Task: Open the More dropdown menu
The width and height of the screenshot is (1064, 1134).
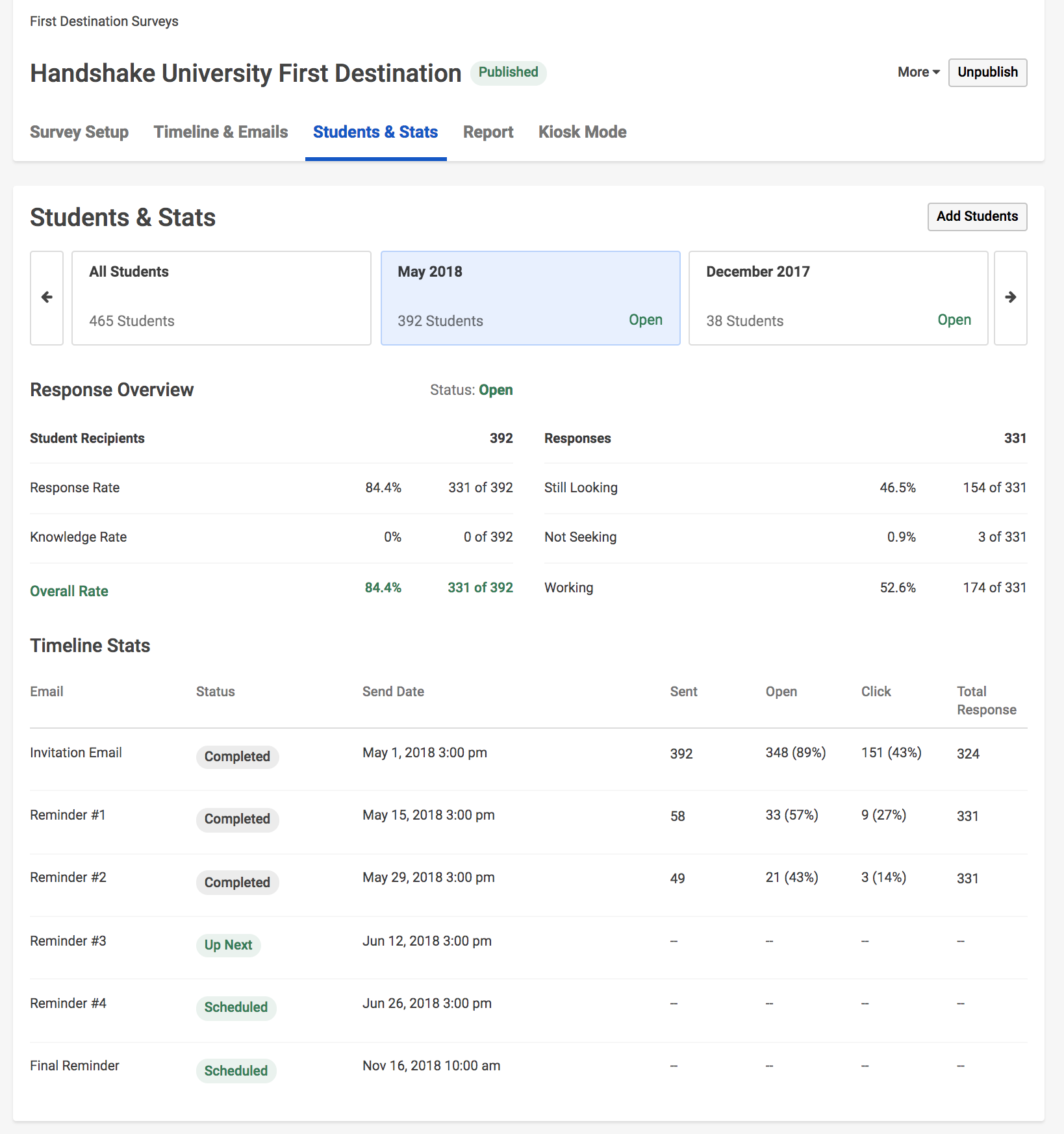Action: coord(917,72)
